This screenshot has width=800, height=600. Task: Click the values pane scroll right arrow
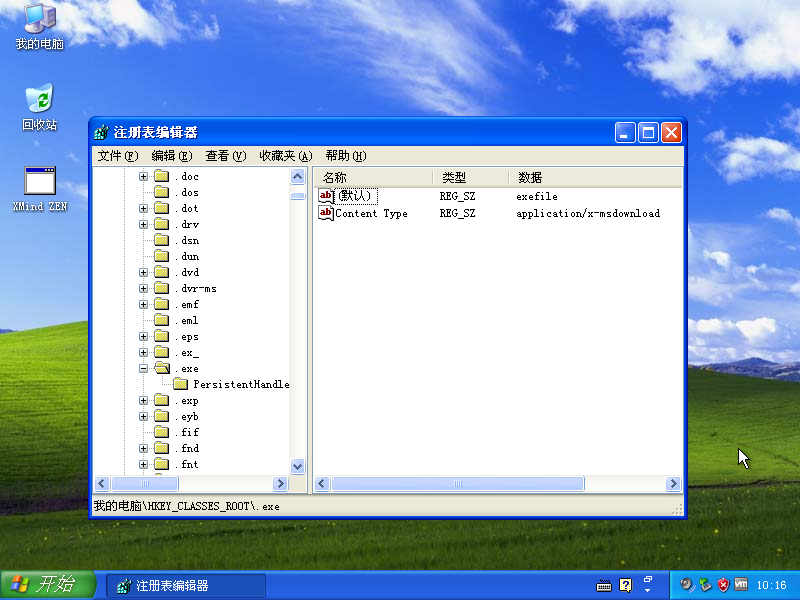tap(673, 483)
